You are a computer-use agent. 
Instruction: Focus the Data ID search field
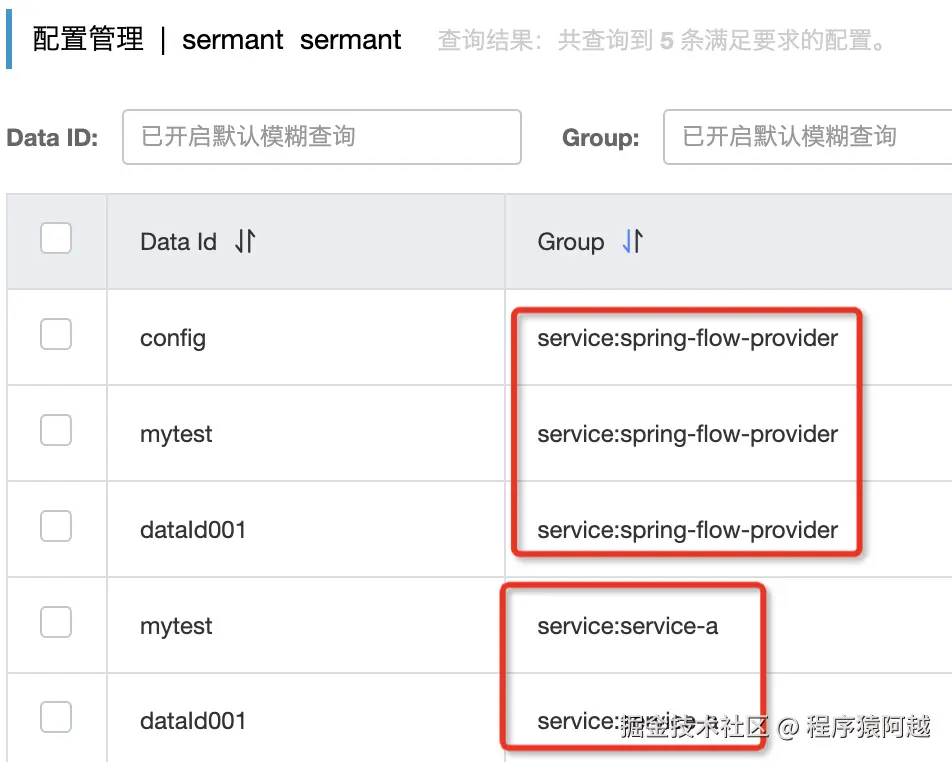[x=321, y=137]
